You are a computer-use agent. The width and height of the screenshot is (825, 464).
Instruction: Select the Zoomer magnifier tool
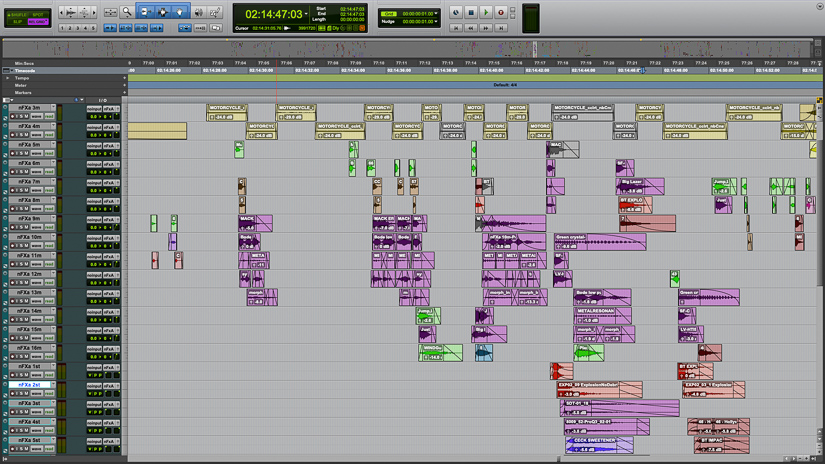click(127, 12)
